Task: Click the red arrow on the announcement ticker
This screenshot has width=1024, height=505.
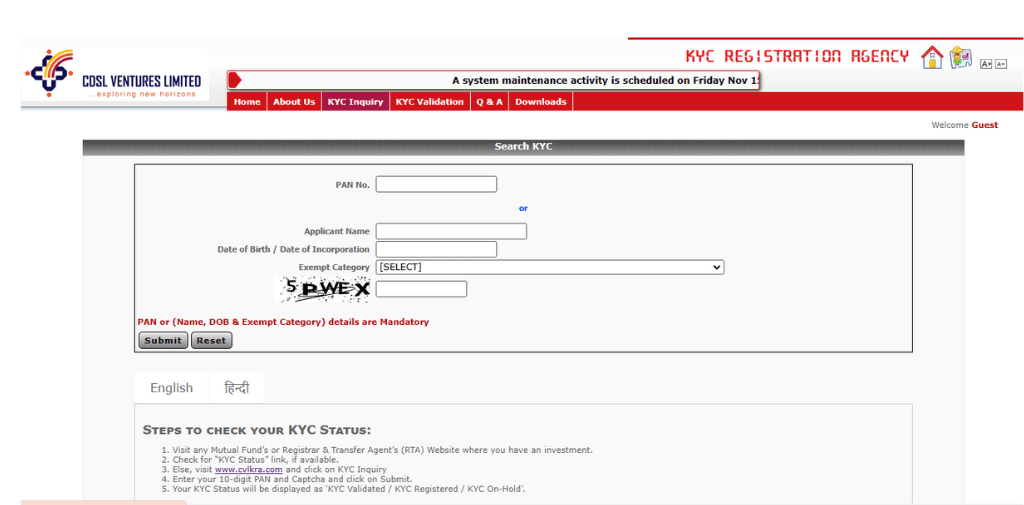Action: 236,80
